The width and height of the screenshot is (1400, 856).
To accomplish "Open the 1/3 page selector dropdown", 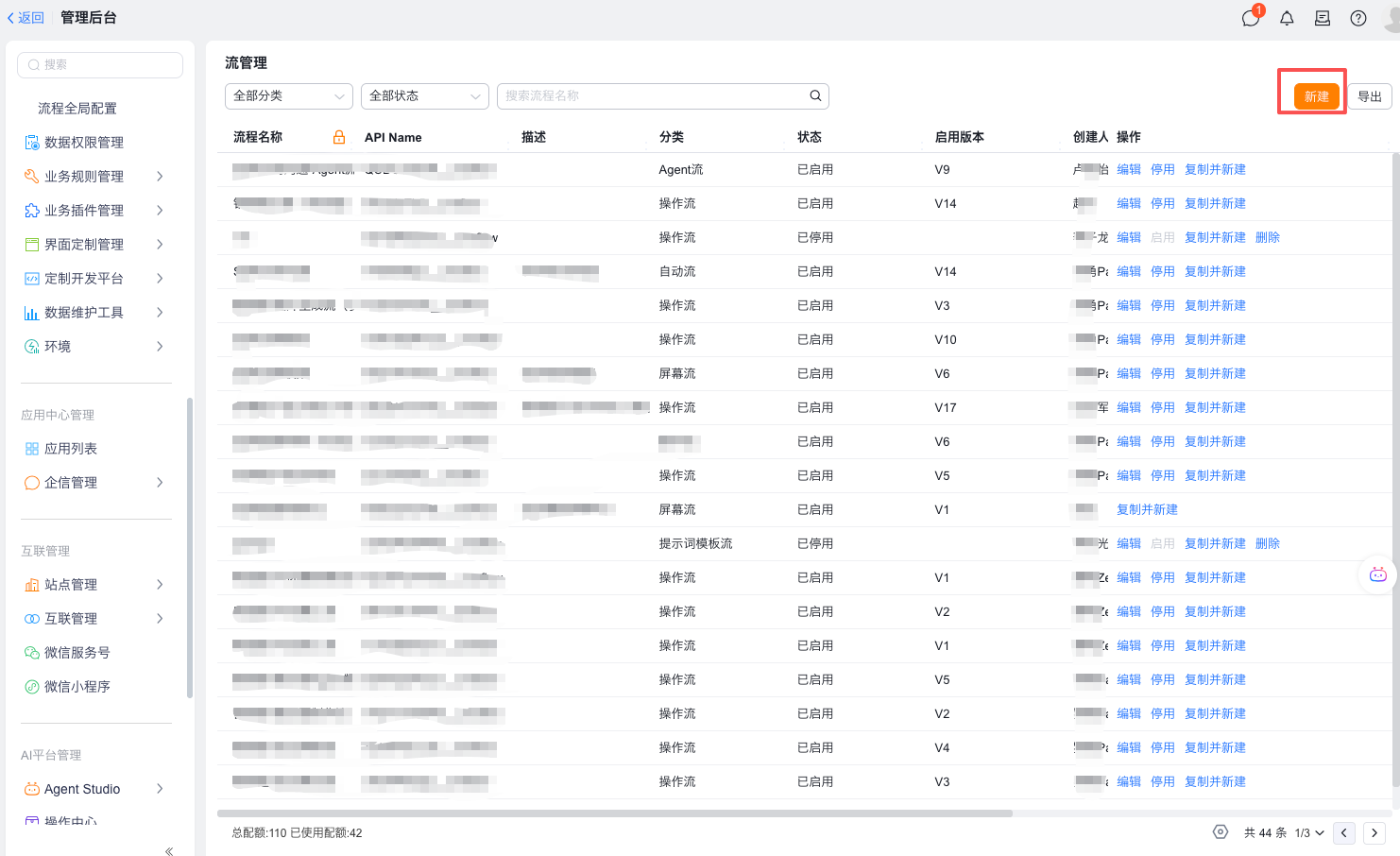I will (x=1308, y=833).
